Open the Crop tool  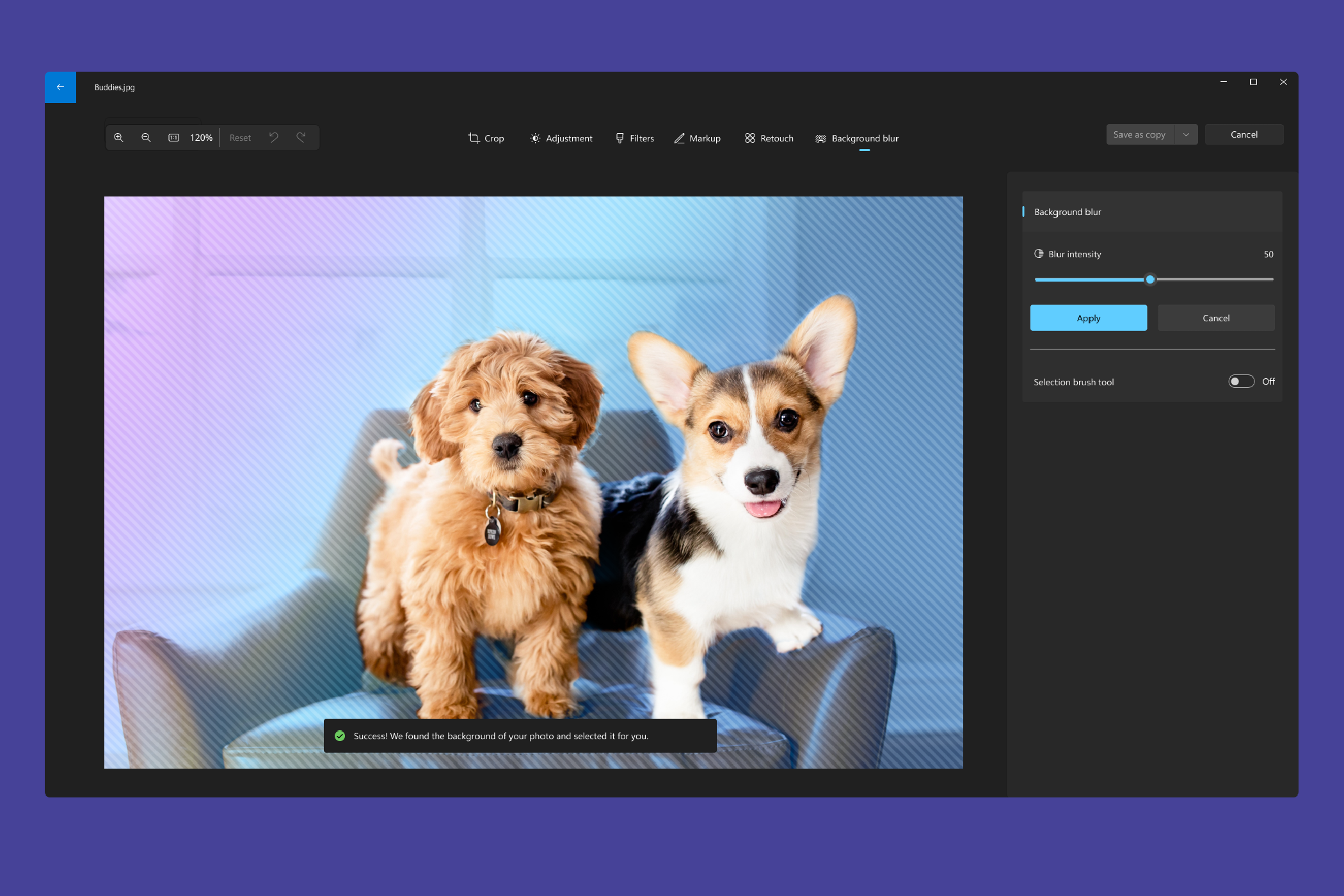click(x=486, y=138)
